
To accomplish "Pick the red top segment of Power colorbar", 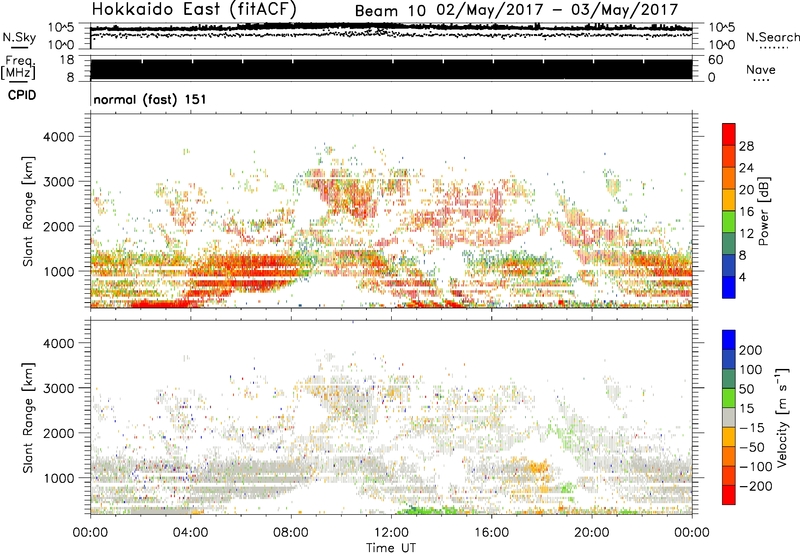I will point(729,134).
